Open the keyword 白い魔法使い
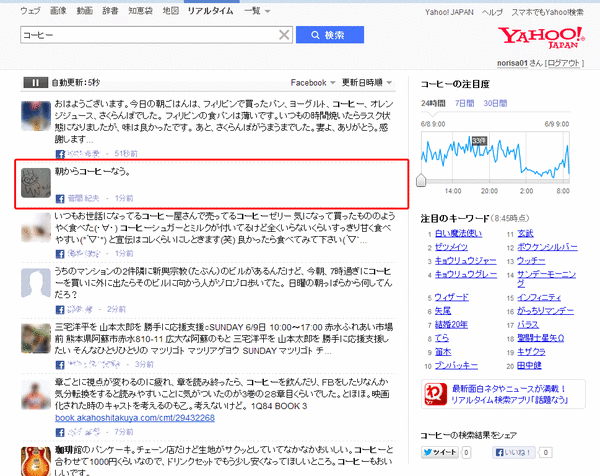The image size is (600, 476). [x=458, y=233]
